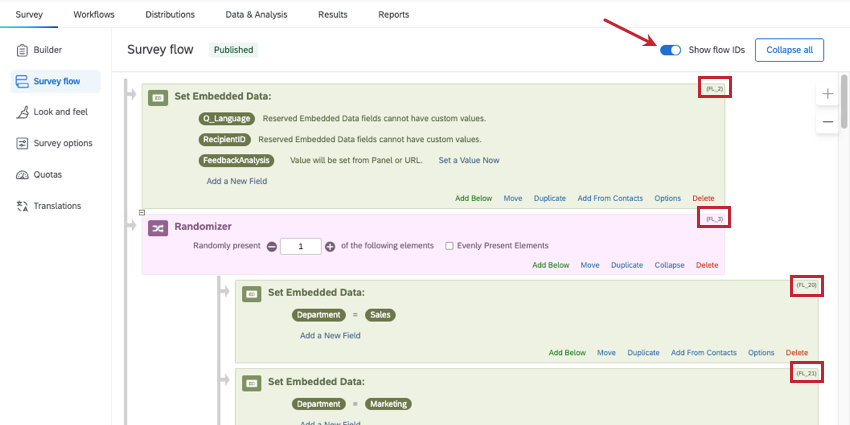Image resolution: width=850 pixels, height=425 pixels.
Task: Click the vertical scrollbar of the flow
Action: (x=844, y=101)
